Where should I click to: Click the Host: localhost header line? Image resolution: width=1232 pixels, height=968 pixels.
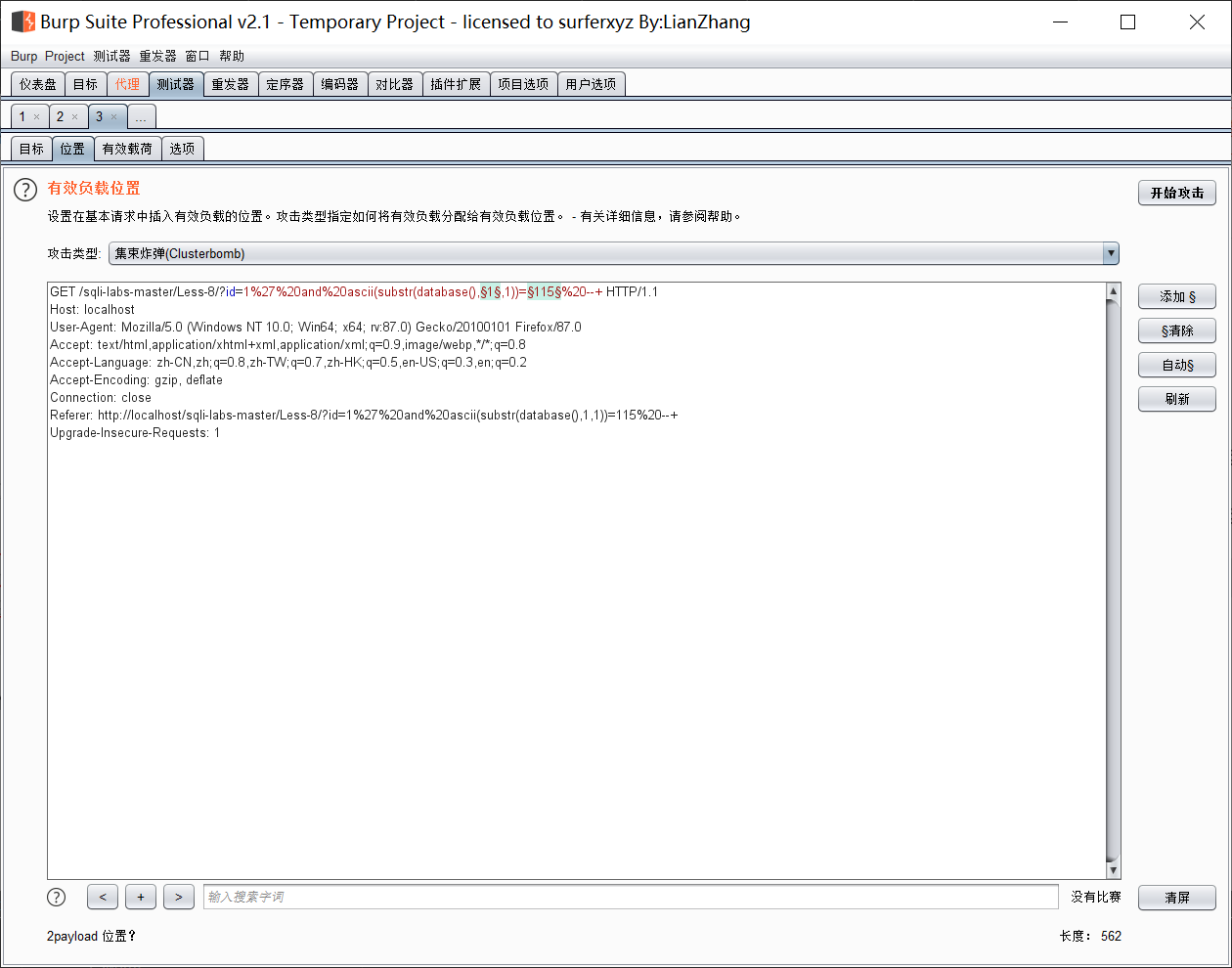click(x=93, y=309)
